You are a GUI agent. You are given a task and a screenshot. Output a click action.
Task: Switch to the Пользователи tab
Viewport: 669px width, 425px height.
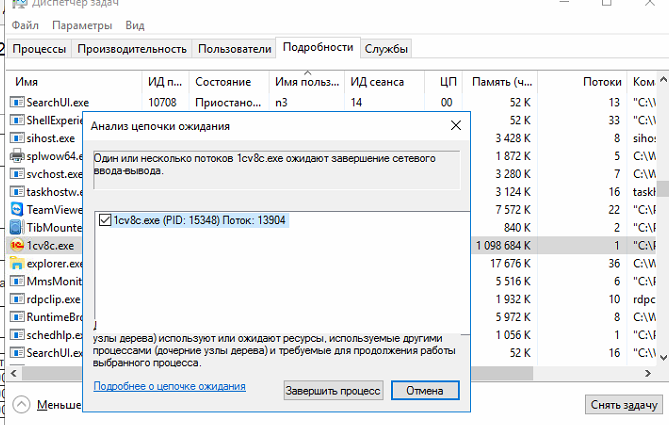[235, 49]
